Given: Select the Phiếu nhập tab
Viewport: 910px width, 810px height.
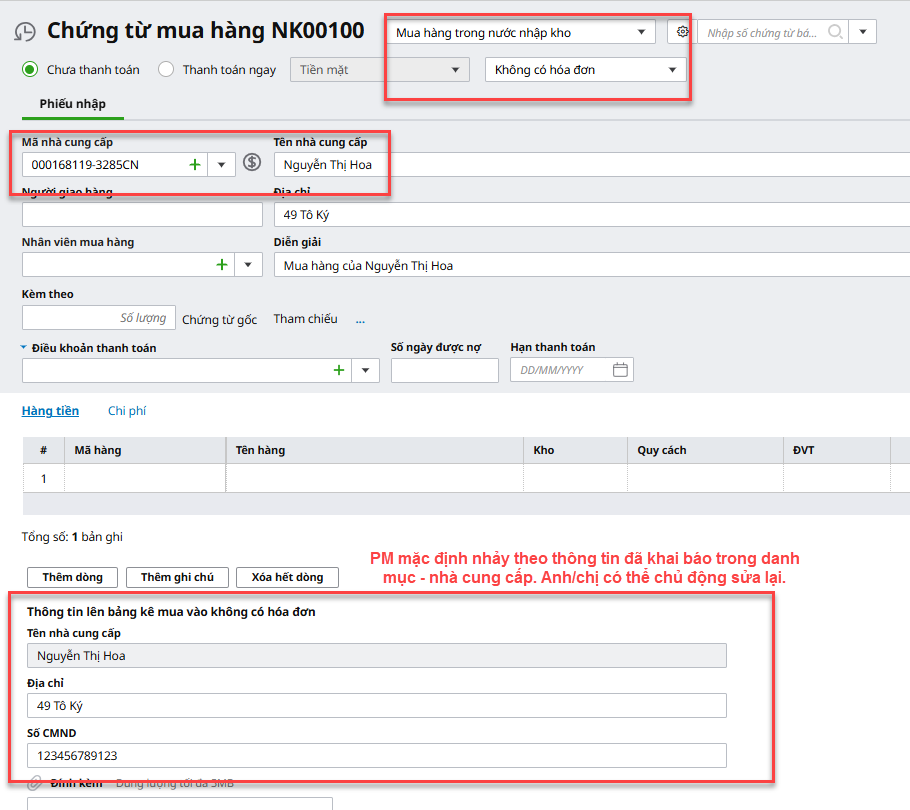Looking at the screenshot, I should (x=72, y=104).
